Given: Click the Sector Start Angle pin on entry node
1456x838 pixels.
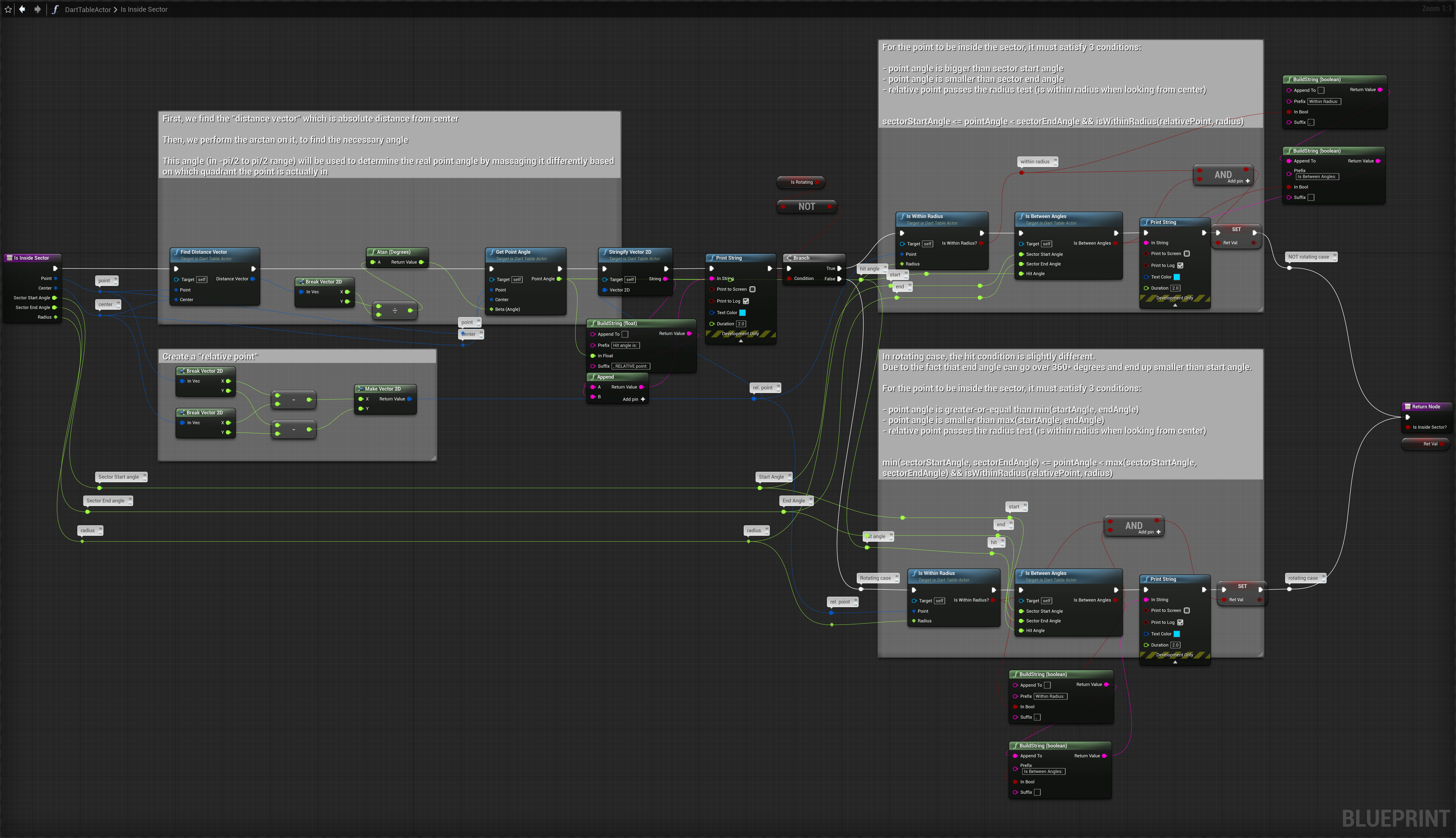Looking at the screenshot, I should [55, 298].
